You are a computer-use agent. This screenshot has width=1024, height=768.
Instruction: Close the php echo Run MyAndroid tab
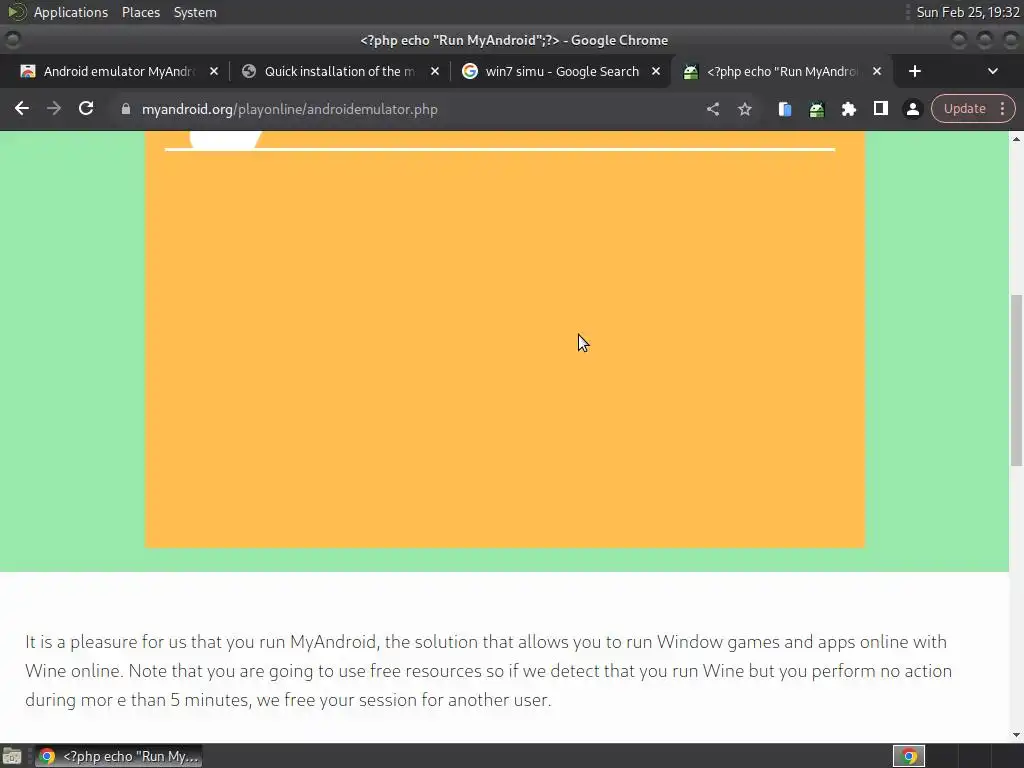click(x=877, y=71)
